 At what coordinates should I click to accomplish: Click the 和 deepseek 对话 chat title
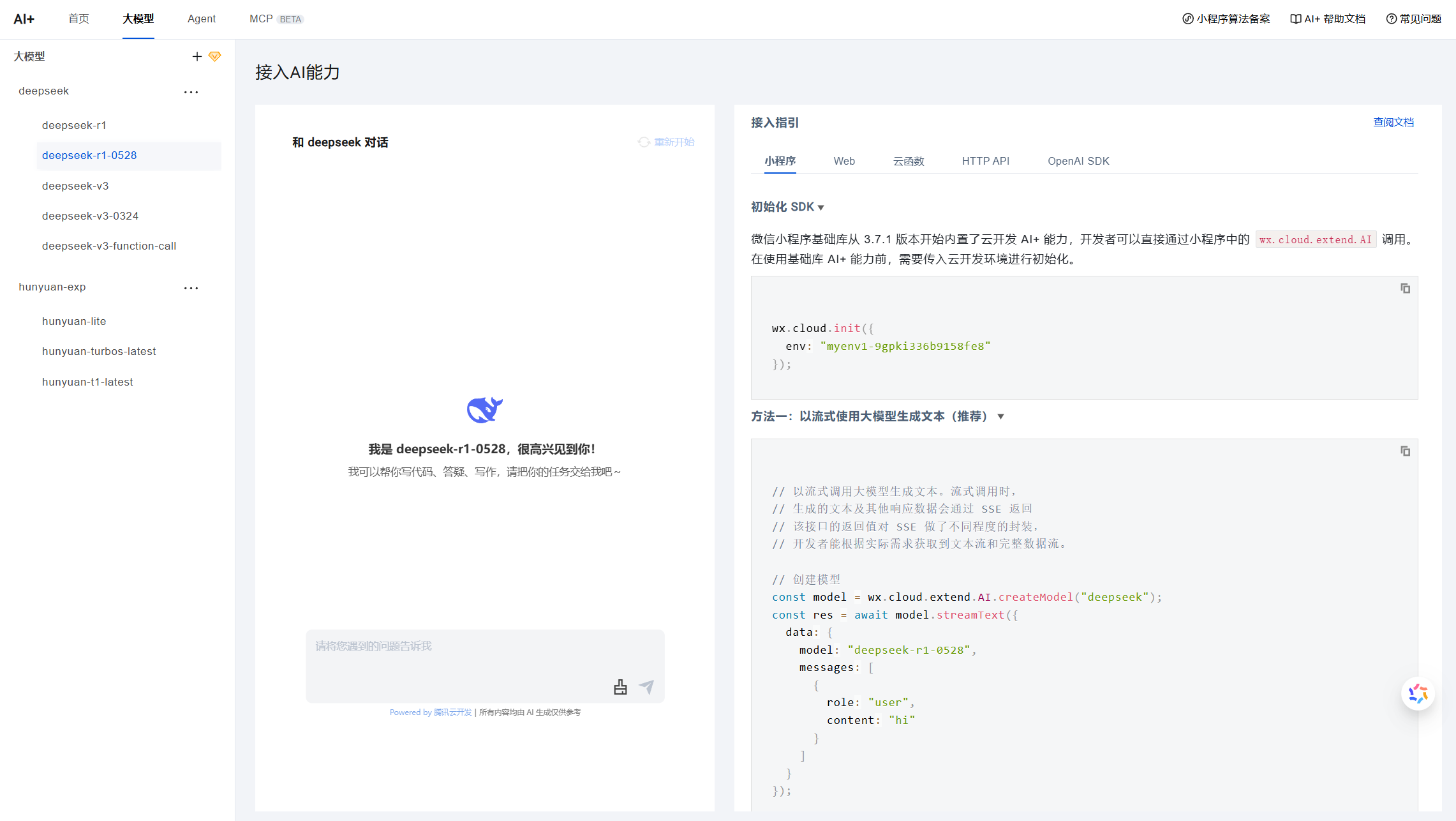coord(340,142)
